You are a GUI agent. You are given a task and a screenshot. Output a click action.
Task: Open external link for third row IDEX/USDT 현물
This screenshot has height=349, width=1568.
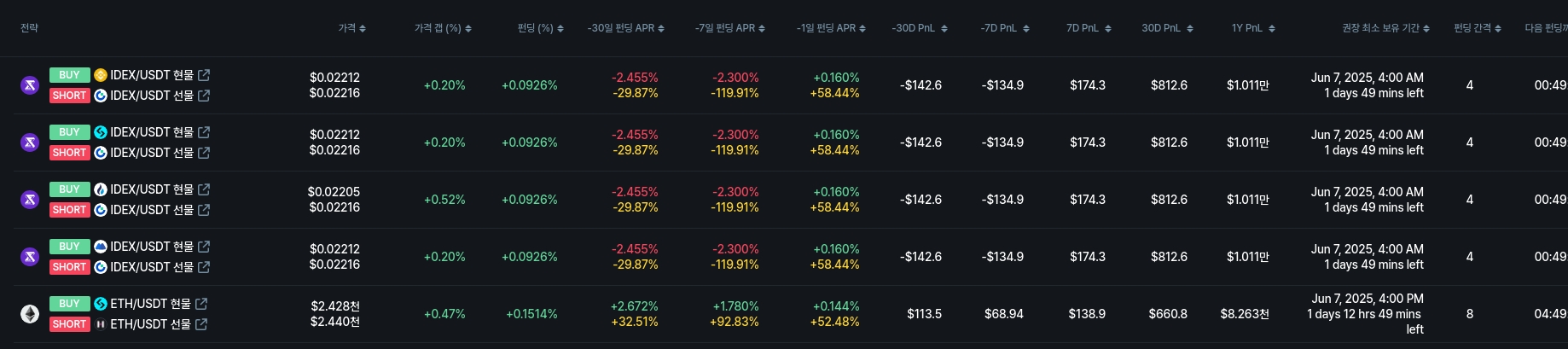click(x=204, y=189)
